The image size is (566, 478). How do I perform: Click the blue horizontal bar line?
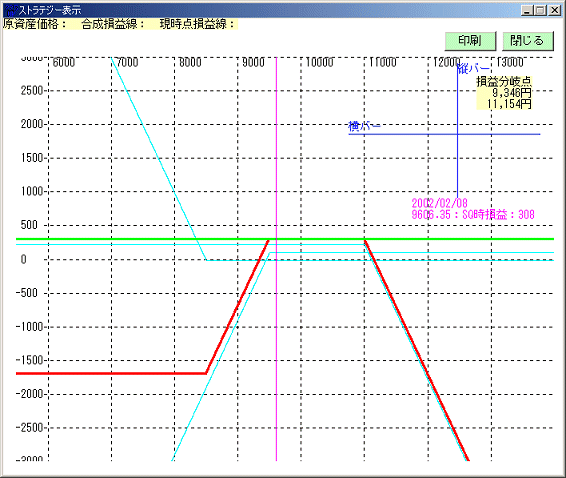pyautogui.click(x=444, y=134)
